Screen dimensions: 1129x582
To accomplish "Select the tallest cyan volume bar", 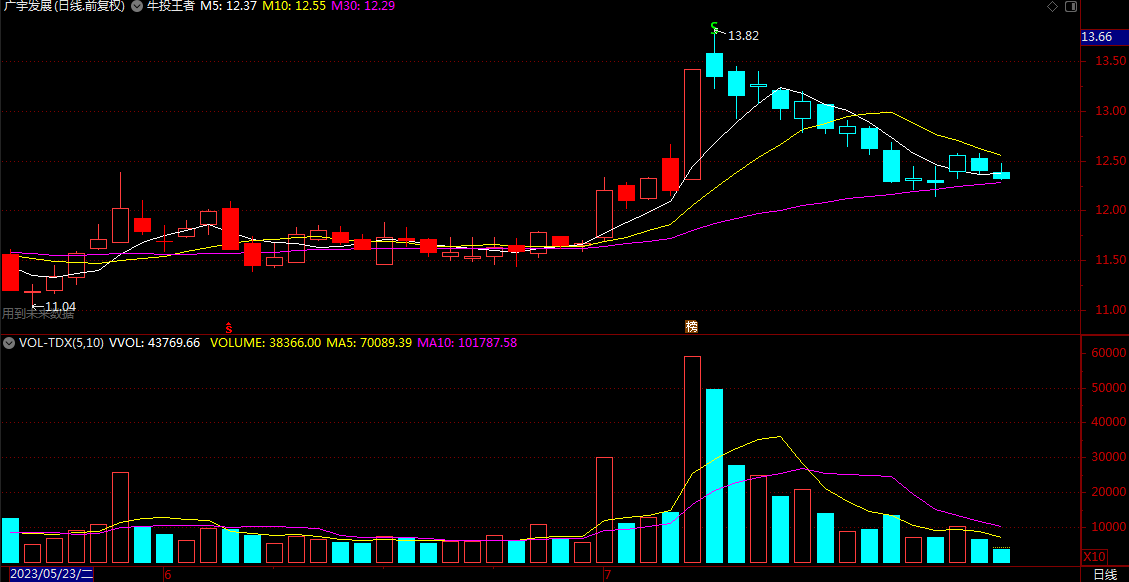I will [x=714, y=476].
